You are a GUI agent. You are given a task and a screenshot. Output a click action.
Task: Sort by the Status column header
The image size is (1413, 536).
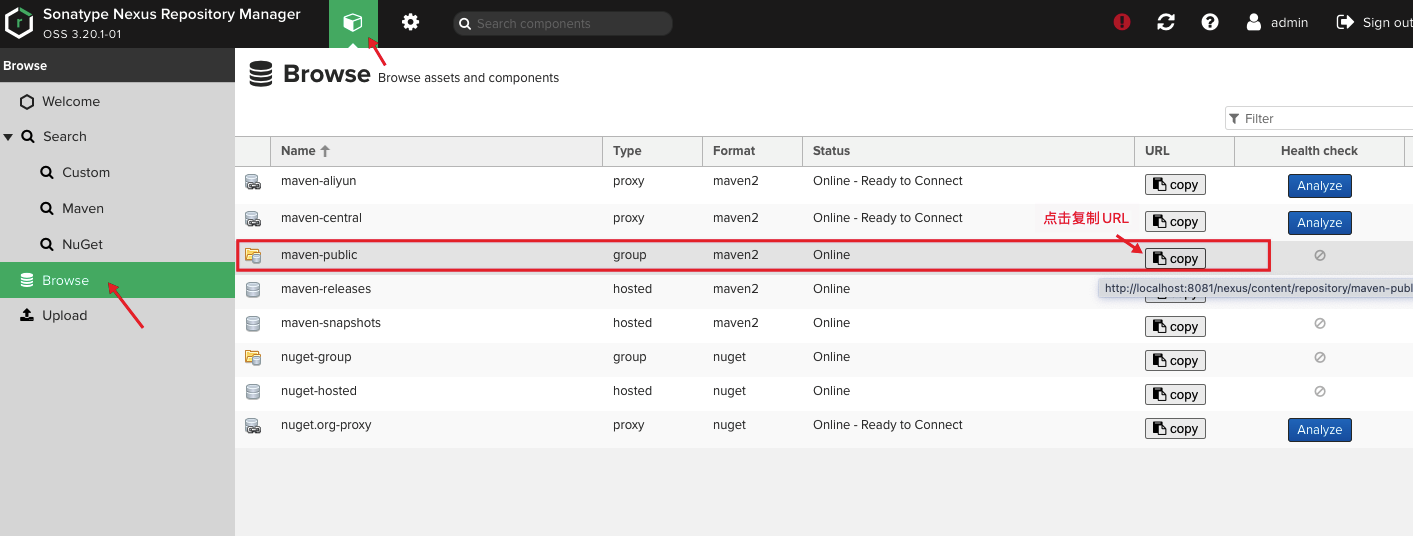(968, 151)
